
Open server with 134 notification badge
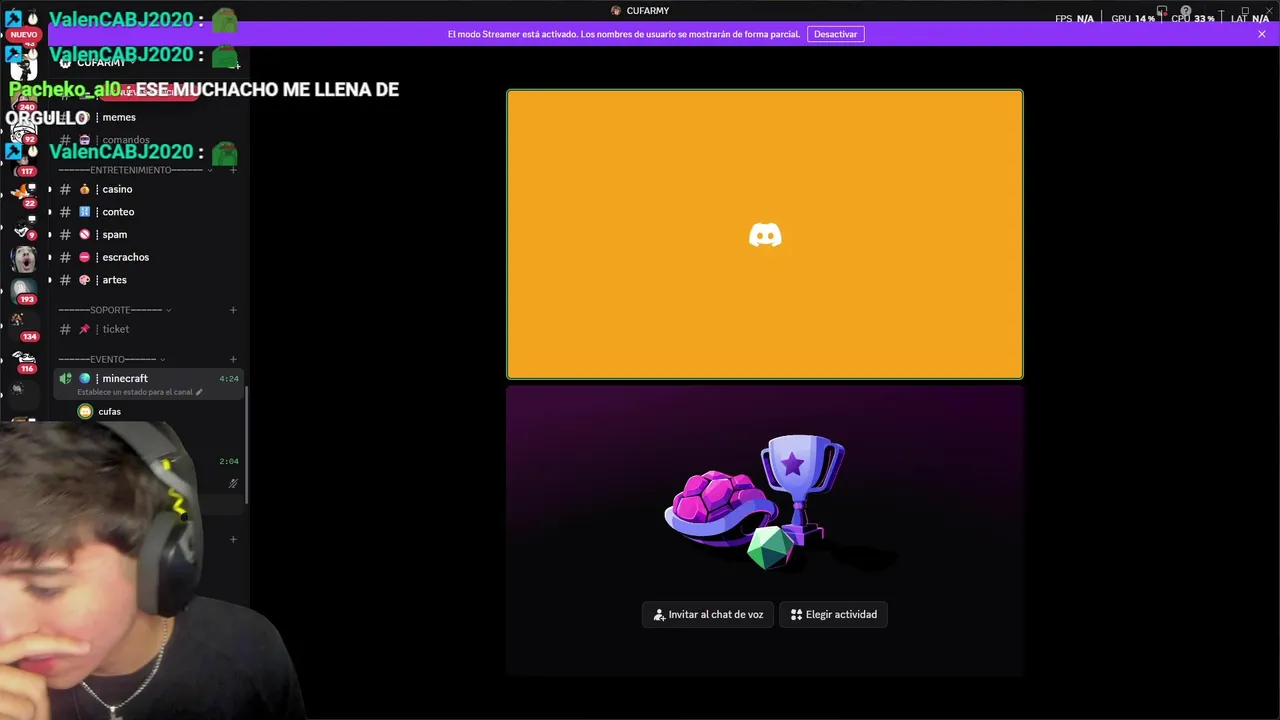click(22, 325)
